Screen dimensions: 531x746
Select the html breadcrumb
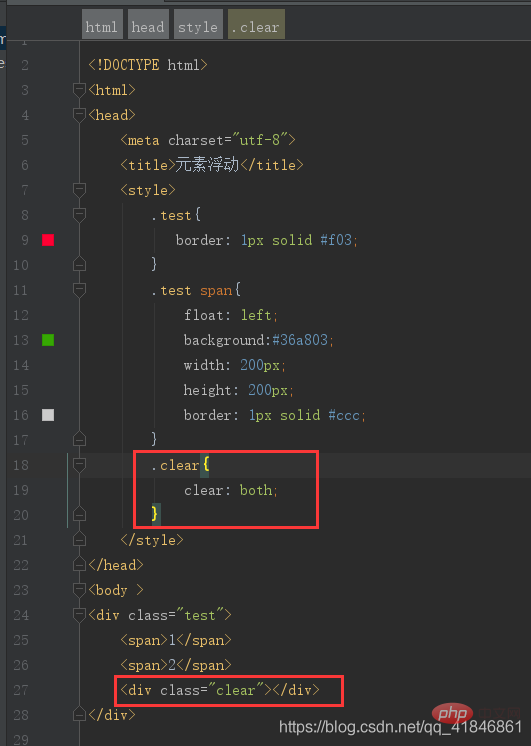[x=102, y=25]
